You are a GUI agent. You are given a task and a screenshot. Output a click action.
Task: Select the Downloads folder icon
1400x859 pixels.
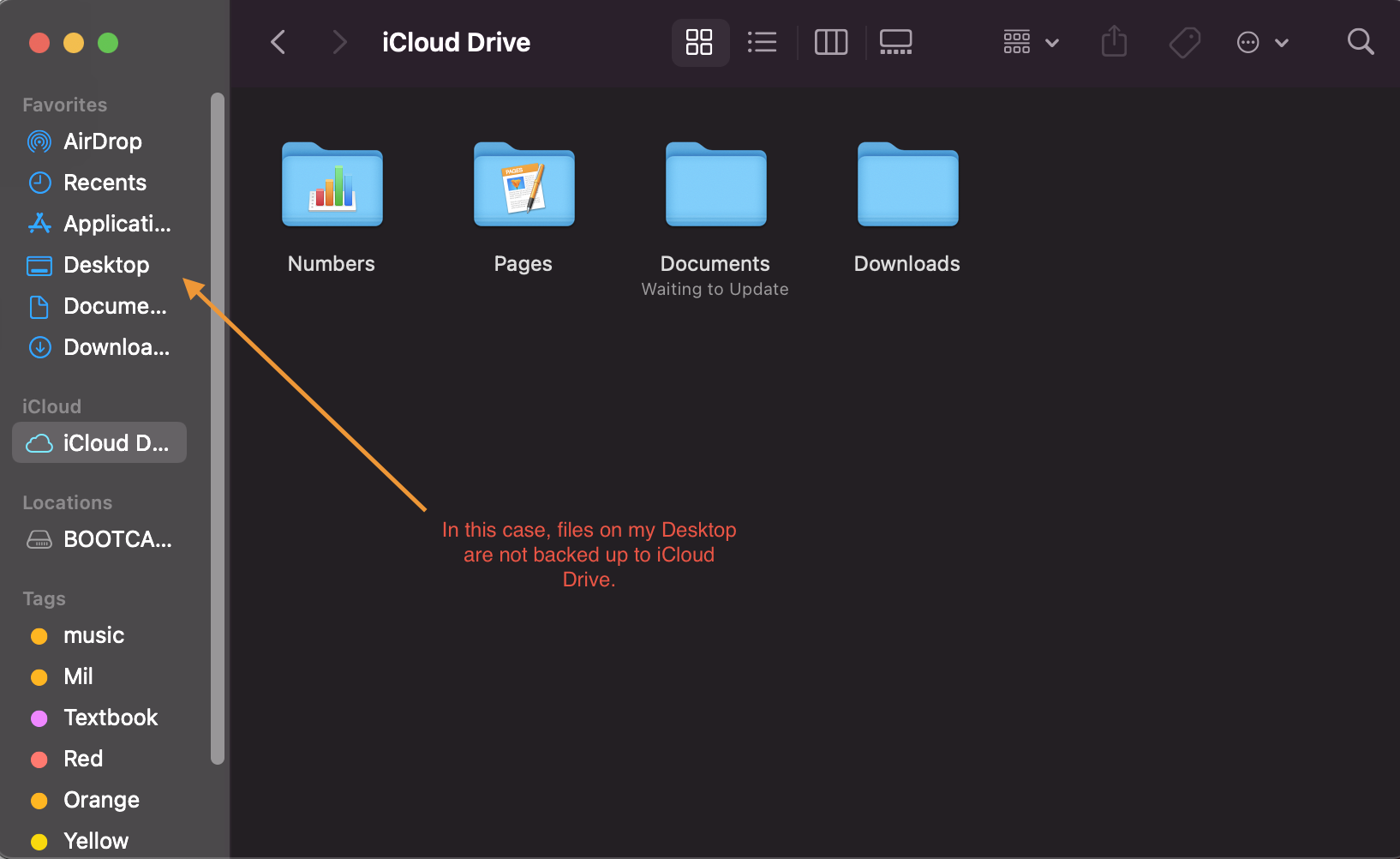pyautogui.click(x=908, y=184)
